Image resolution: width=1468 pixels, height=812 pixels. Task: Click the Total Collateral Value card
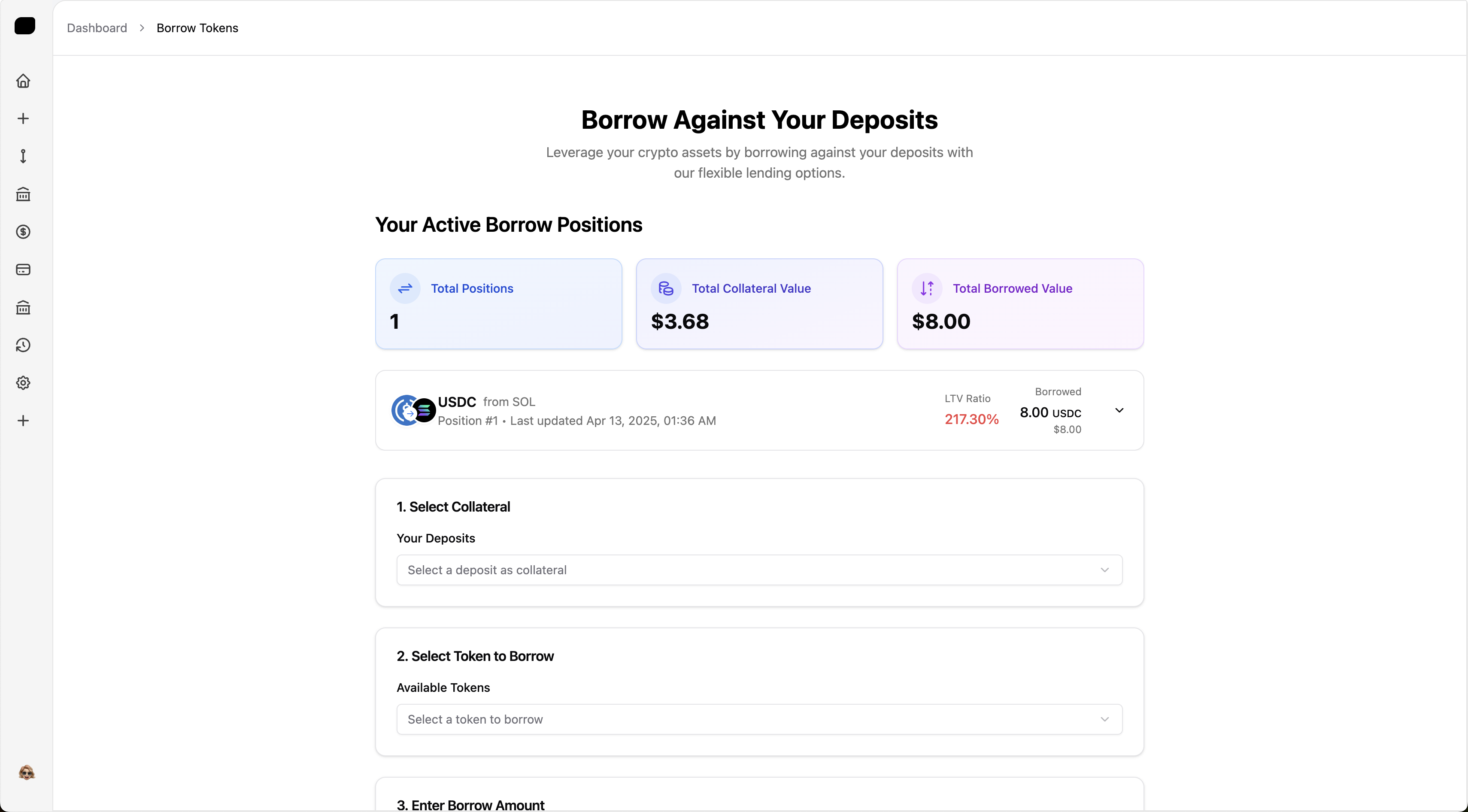[x=759, y=304]
